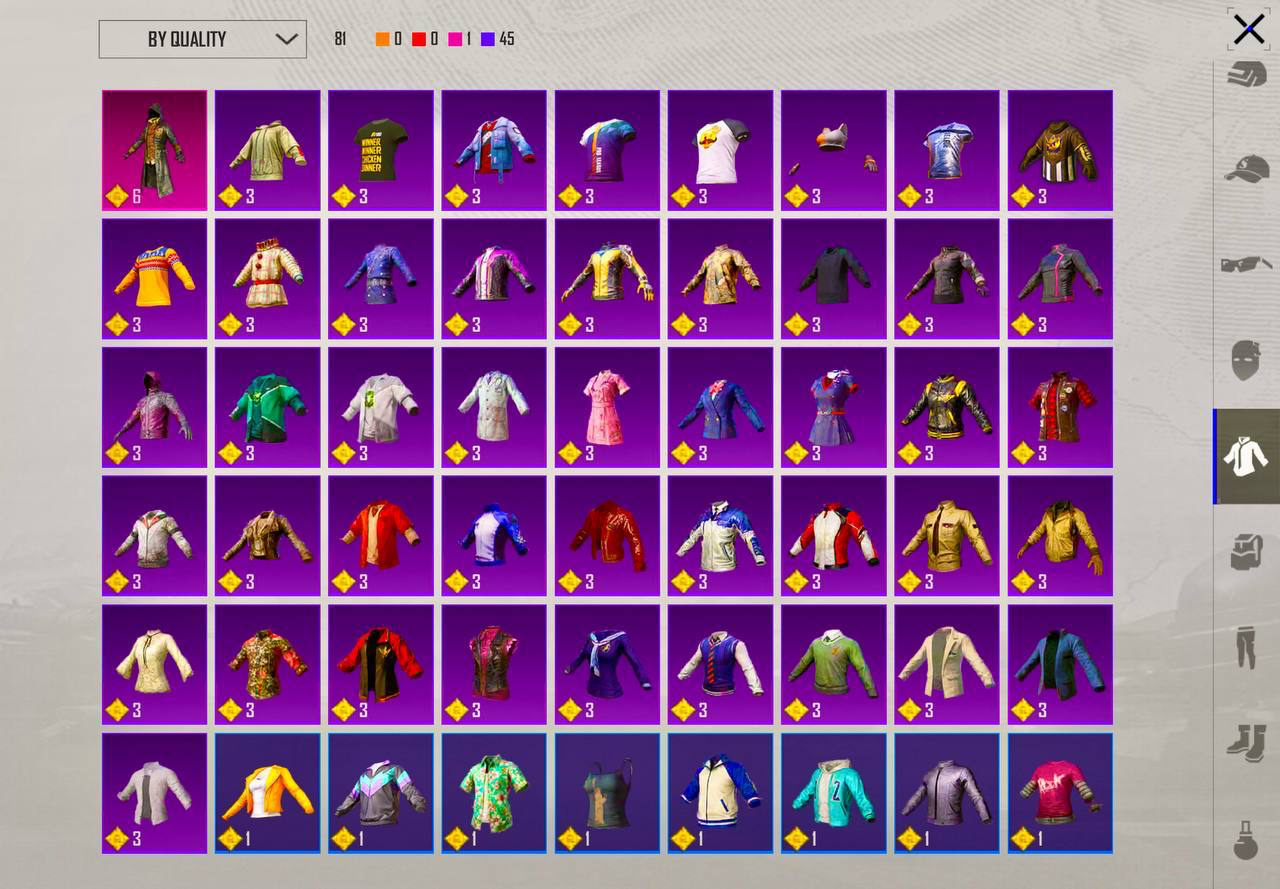Pick the pink nurse dress outfit

point(608,407)
